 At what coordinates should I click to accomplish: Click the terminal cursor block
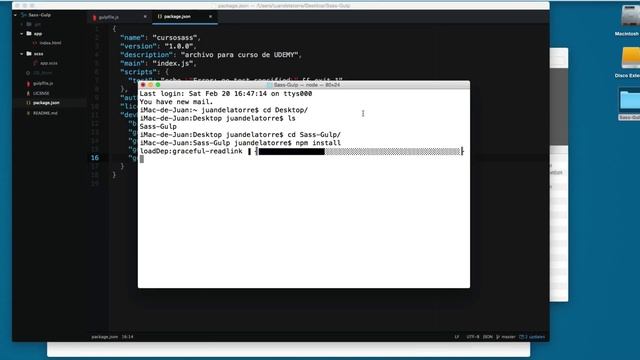tap(142, 159)
